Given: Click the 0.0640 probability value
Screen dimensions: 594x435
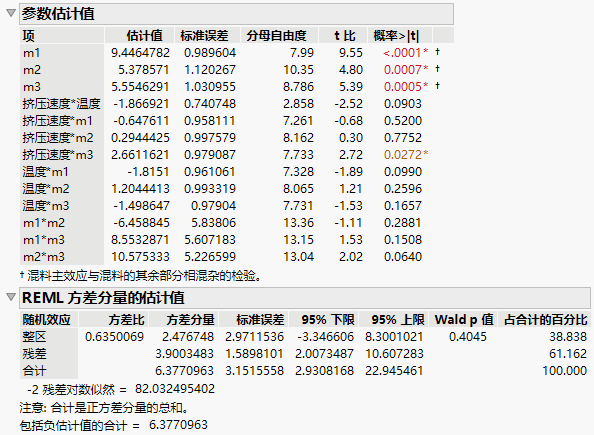Looking at the screenshot, I should tap(403, 257).
